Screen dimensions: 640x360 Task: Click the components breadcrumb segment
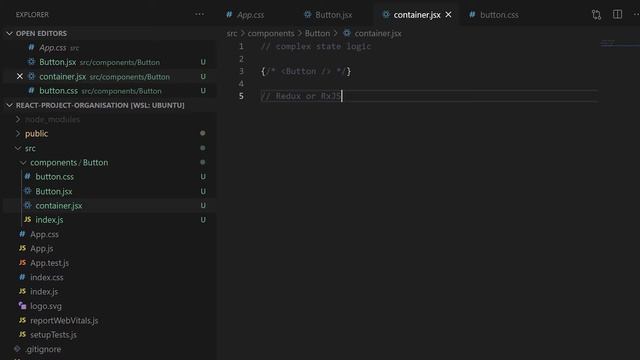[271, 33]
